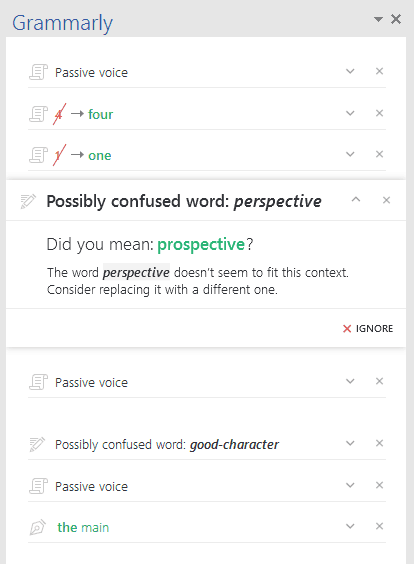Click the pencil icon beside good-character alert

tap(37, 444)
